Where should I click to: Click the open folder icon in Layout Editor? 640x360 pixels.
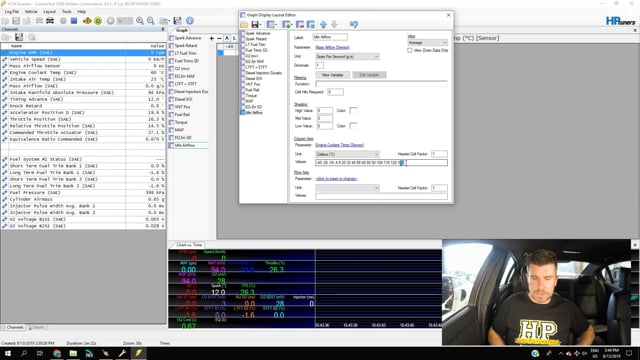click(244, 24)
